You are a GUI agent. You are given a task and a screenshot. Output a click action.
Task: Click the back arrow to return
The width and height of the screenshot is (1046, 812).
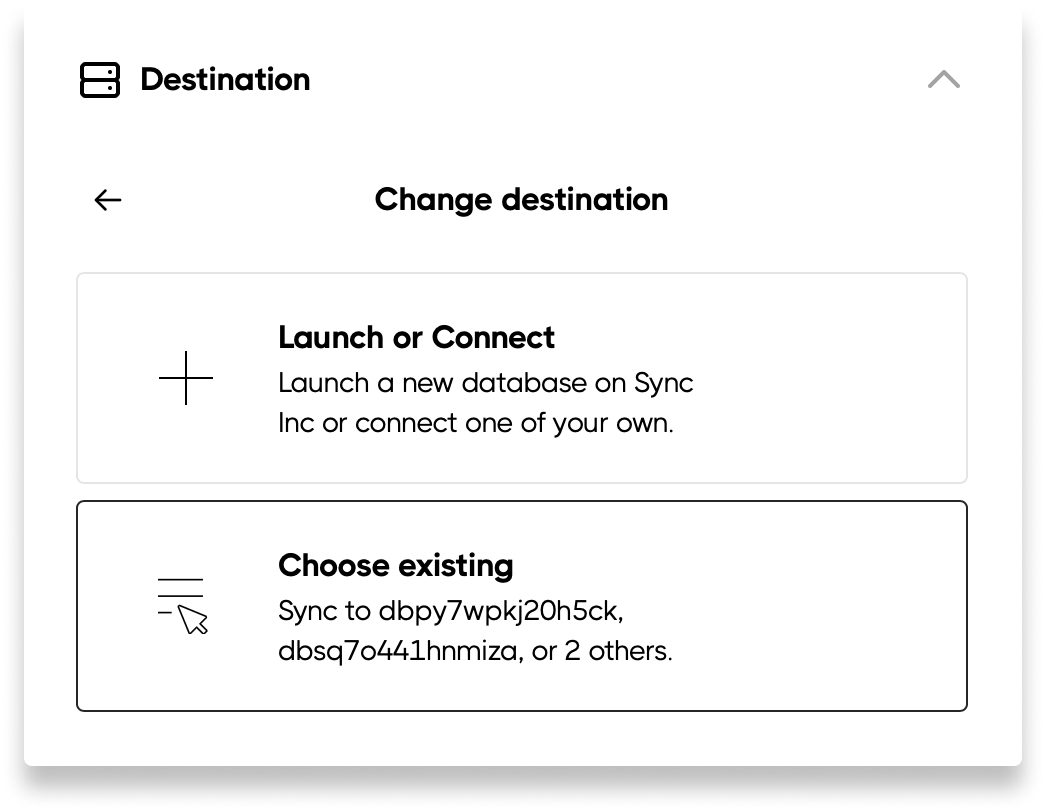click(x=108, y=199)
